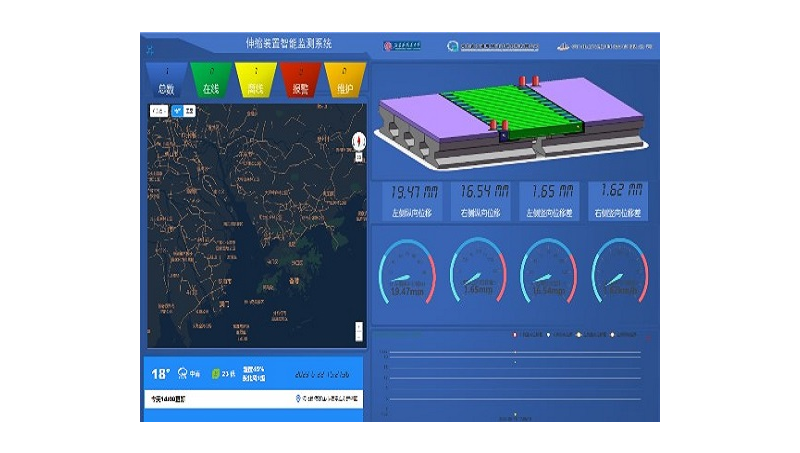800x453 pixels.
Task: Click the 左侧纵向位移 label
Action: pos(412,213)
